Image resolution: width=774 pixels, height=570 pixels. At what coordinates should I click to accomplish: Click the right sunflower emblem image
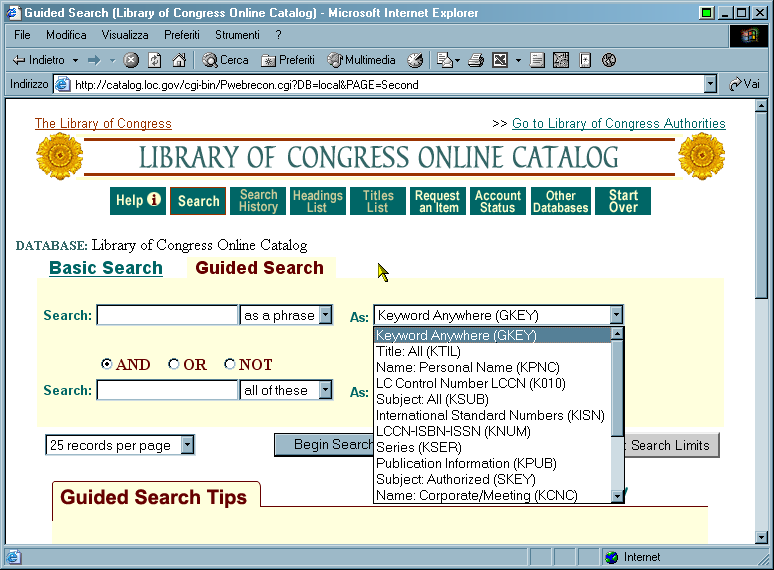pos(701,156)
